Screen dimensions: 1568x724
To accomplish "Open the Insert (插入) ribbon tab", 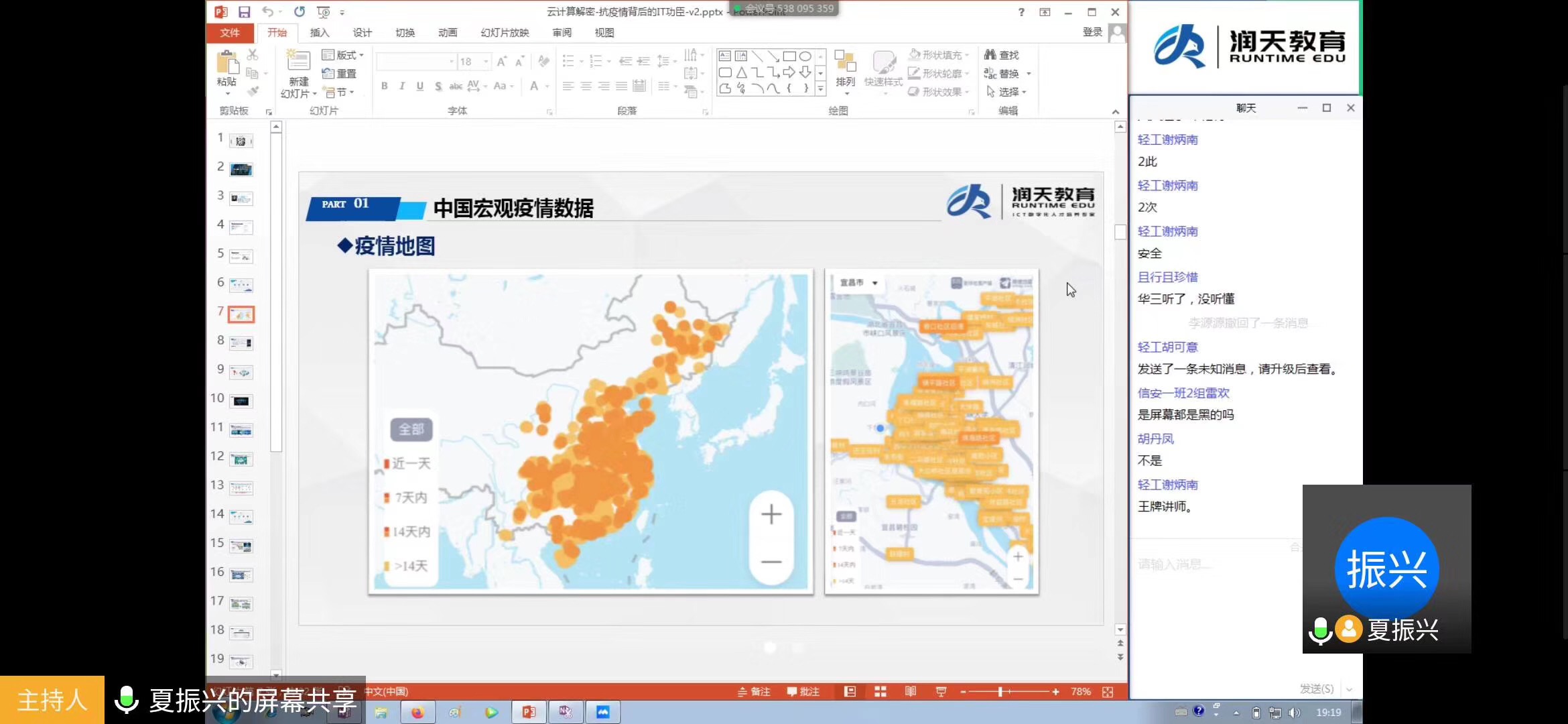I will pyautogui.click(x=319, y=33).
